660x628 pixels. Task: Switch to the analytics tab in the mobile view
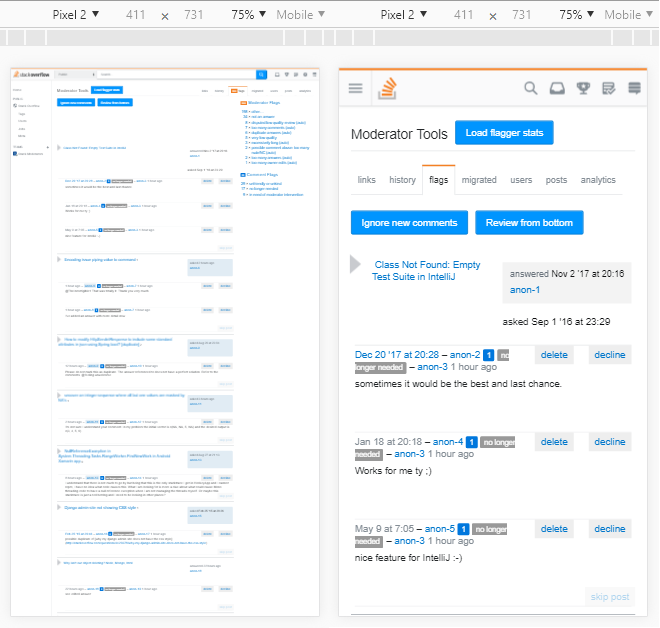[598, 180]
